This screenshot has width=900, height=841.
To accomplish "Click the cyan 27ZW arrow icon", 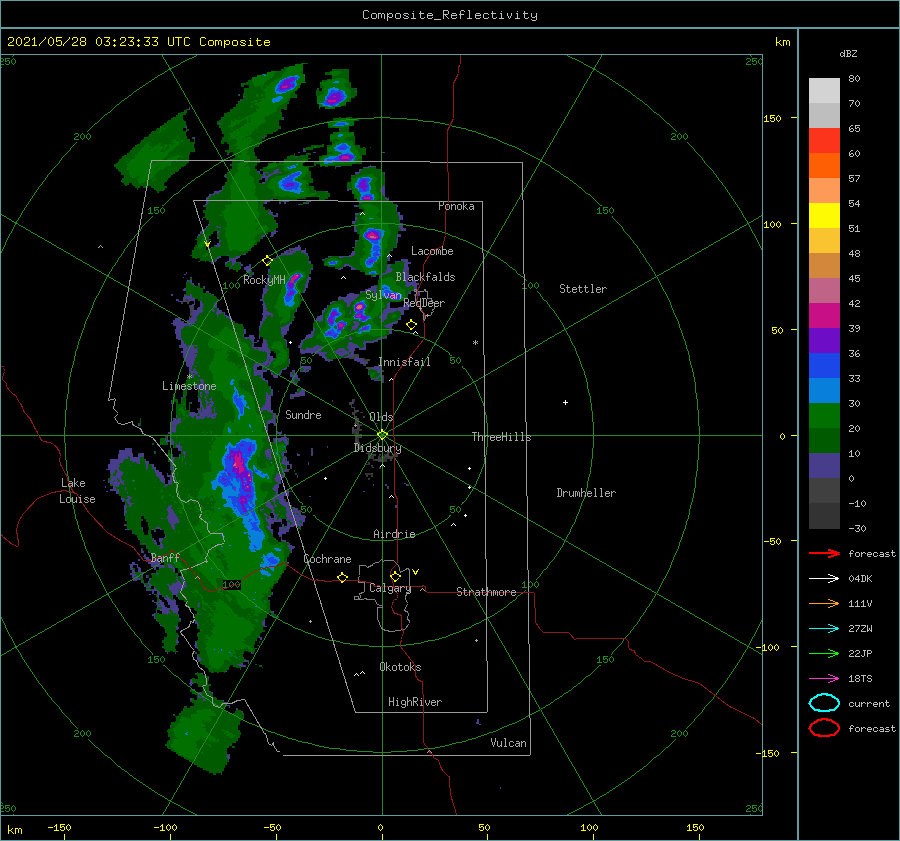I will coord(824,629).
